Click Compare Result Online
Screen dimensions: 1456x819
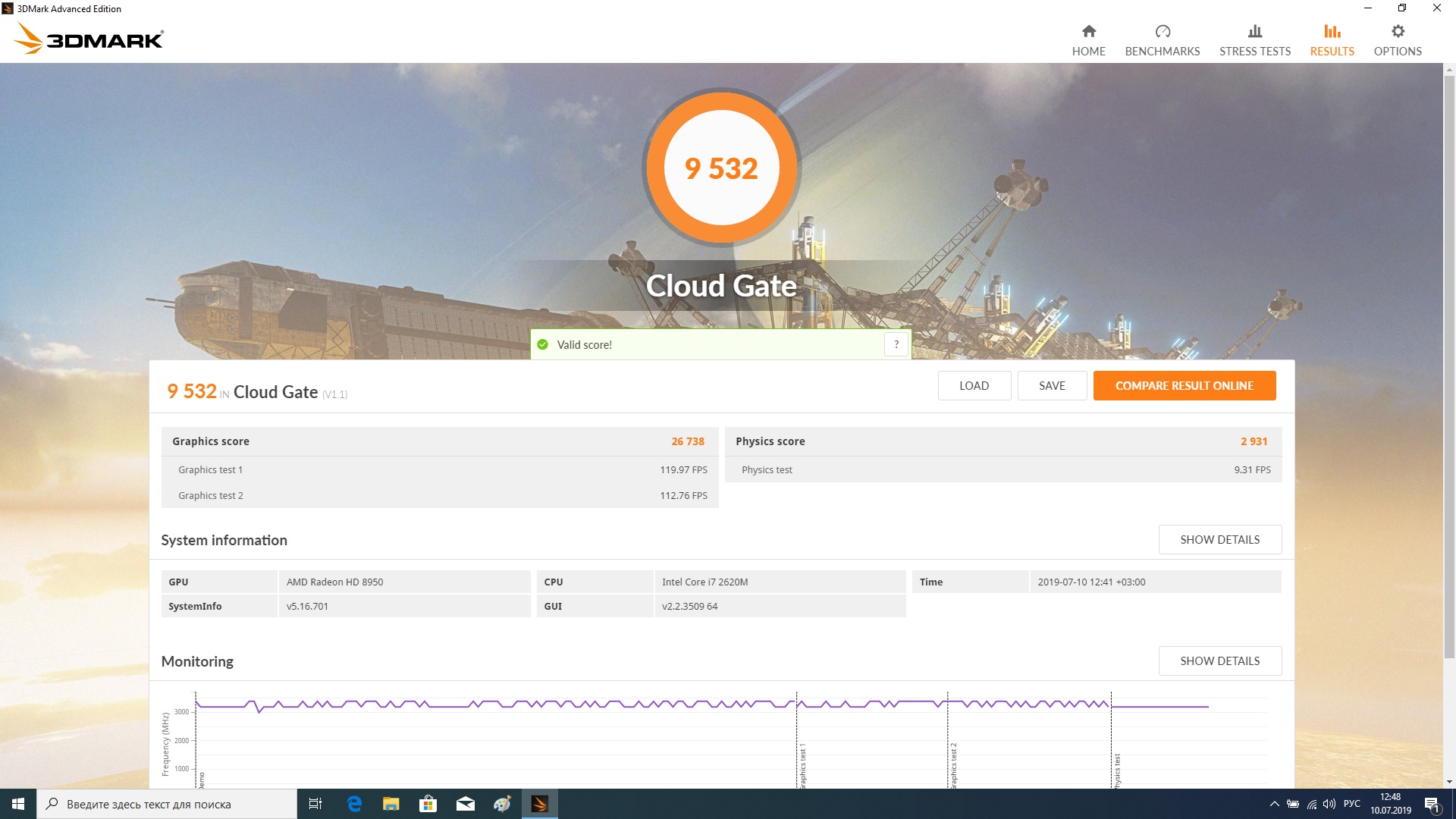pyautogui.click(x=1185, y=385)
